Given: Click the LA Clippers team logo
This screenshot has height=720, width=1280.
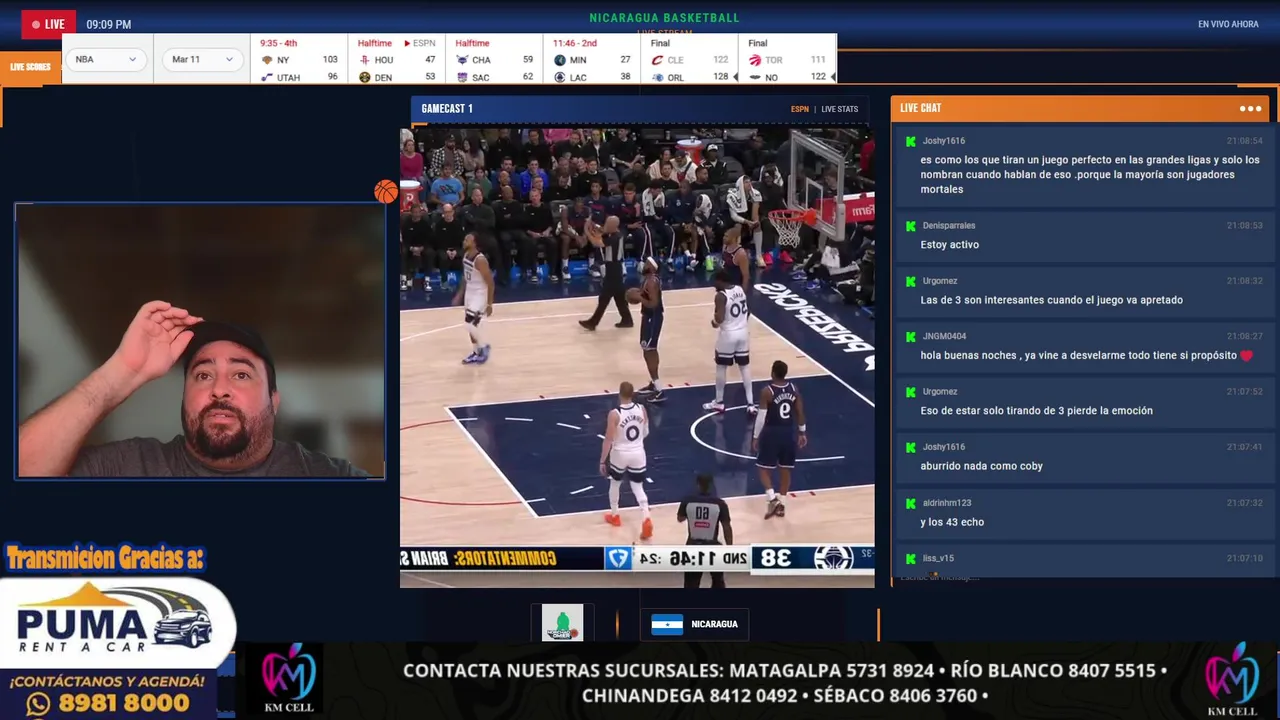Looking at the screenshot, I should (560, 77).
